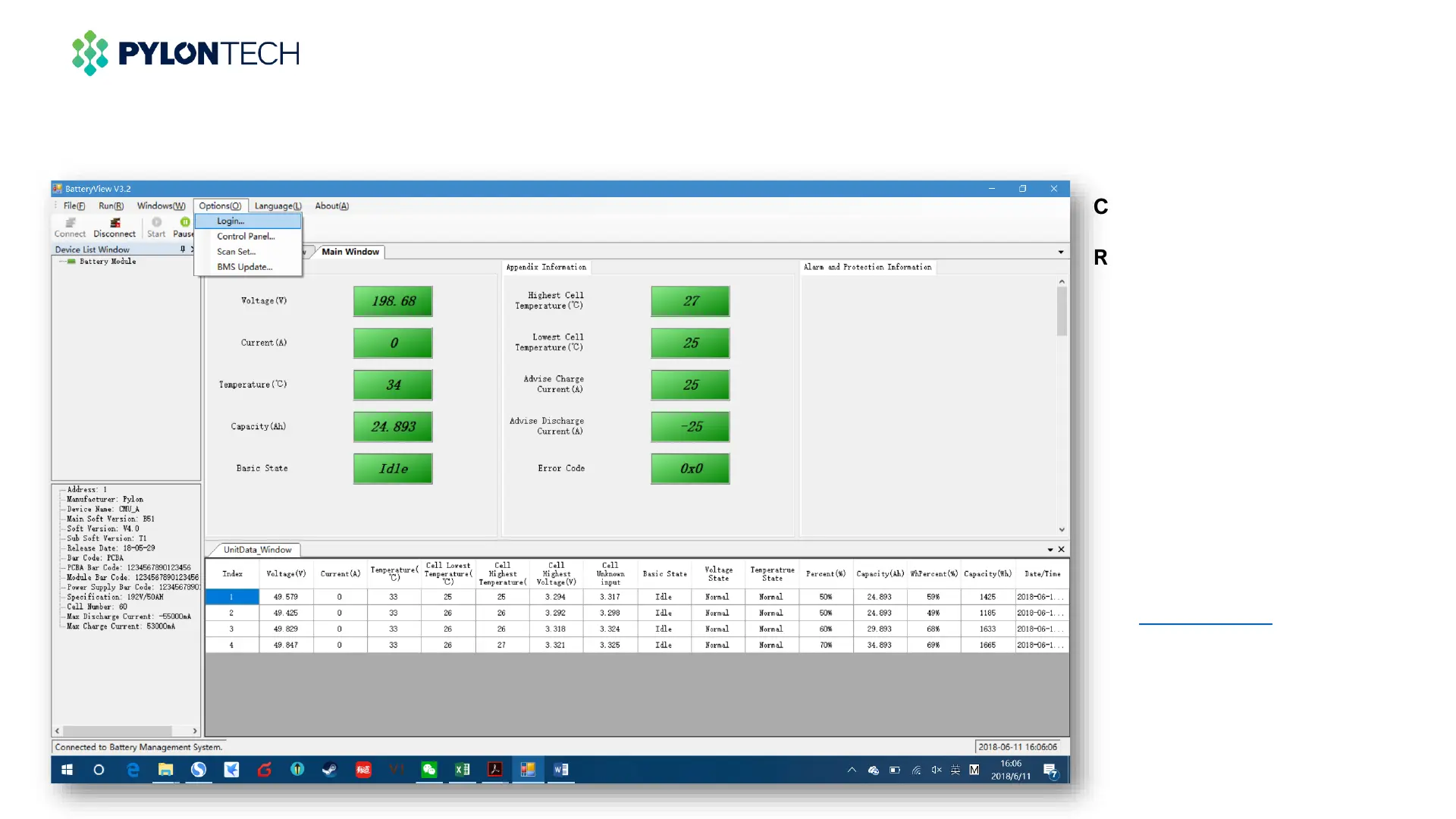The width and height of the screenshot is (1456, 819).
Task: Expand the tab list dropdown arrow
Action: coord(1060,252)
